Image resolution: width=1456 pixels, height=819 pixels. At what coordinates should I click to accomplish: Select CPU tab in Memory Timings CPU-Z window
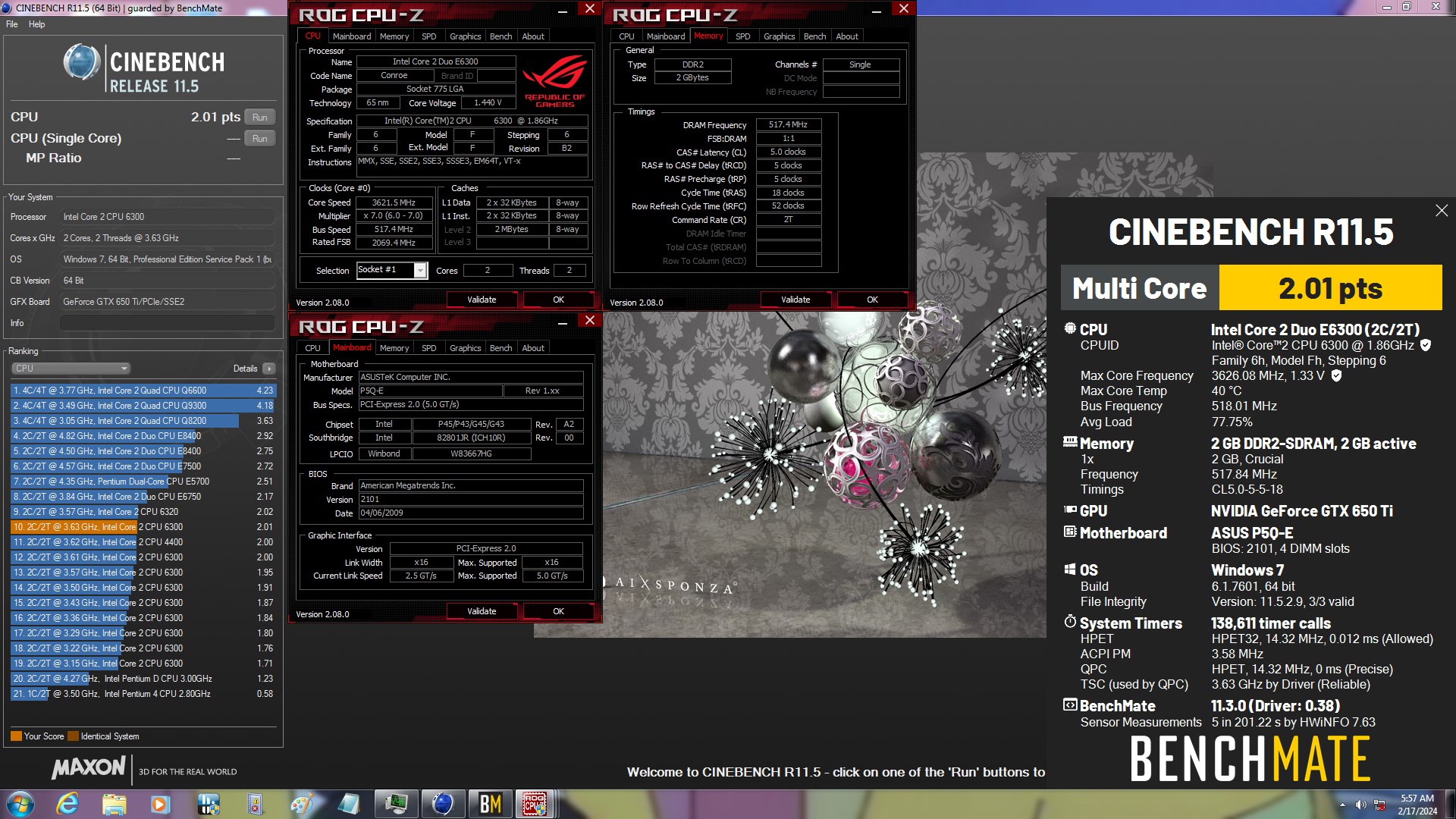pos(626,36)
